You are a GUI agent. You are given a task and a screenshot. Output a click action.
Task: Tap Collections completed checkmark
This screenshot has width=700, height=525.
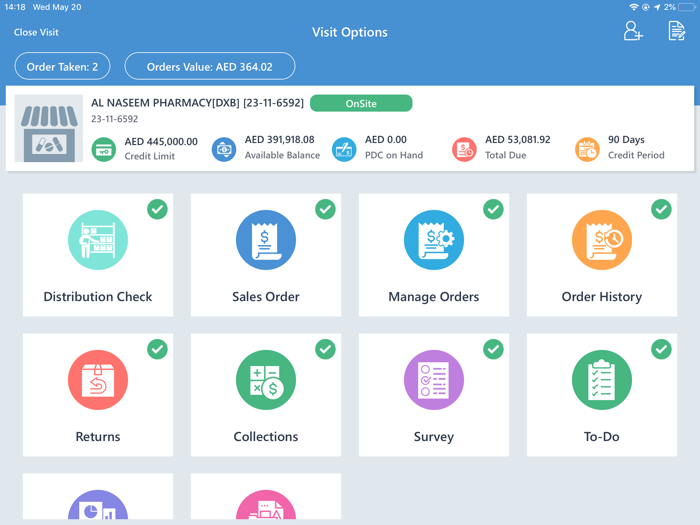tap(325, 349)
